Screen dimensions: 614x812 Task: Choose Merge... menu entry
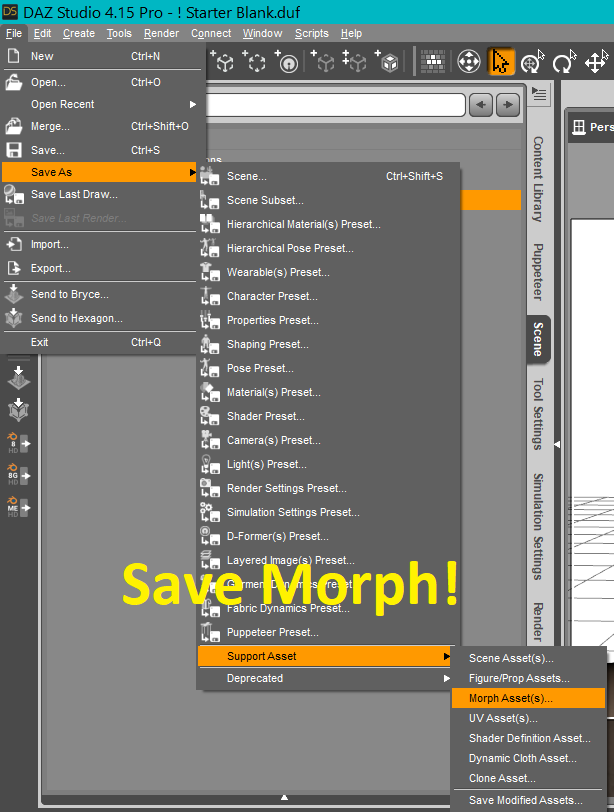tap(101, 126)
